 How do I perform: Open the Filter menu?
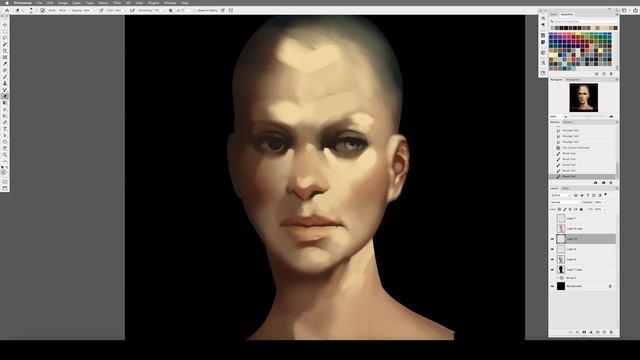coord(117,3)
